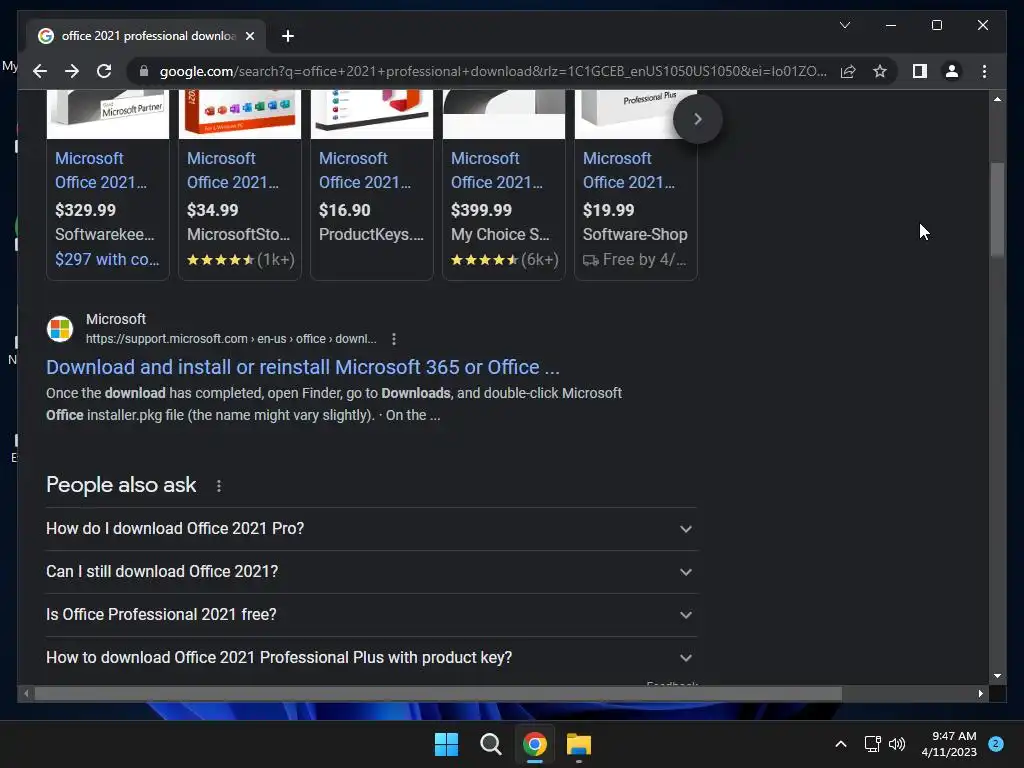Open Download and install or reinstall Microsoft 365 link
Screen dimensions: 1024x768
tap(302, 367)
